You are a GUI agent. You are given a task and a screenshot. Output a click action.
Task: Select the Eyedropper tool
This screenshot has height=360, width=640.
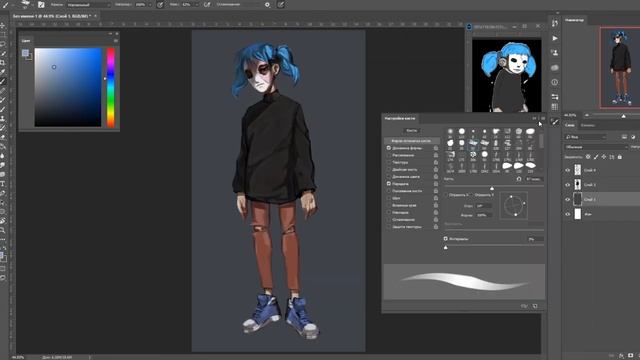point(3,72)
